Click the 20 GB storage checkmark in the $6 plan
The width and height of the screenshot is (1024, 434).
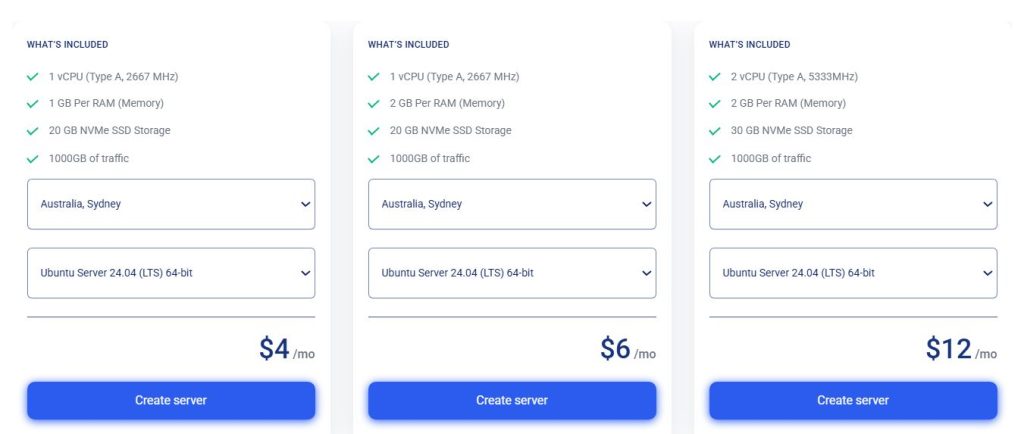374,131
